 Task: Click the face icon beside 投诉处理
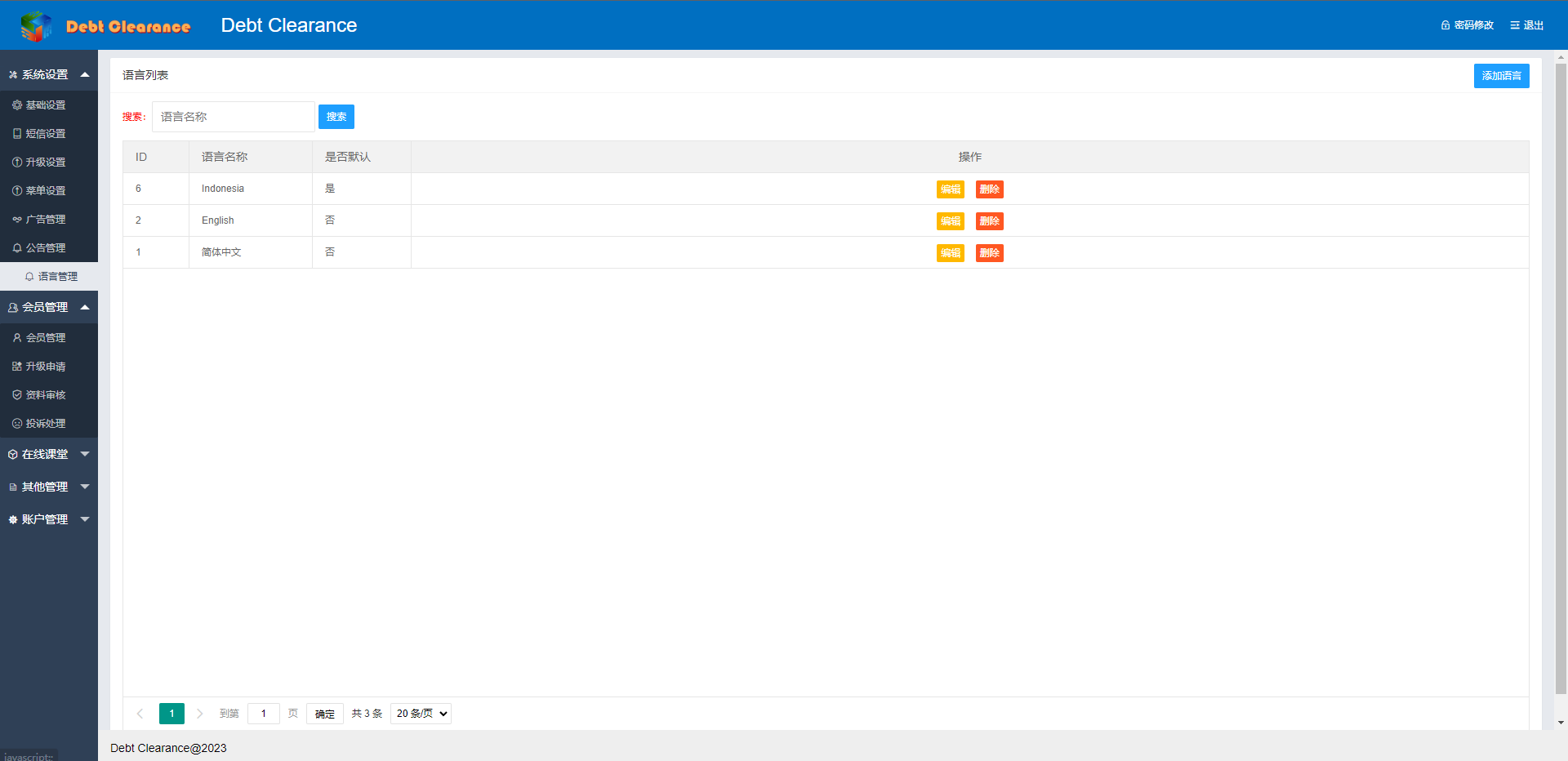pyautogui.click(x=17, y=424)
